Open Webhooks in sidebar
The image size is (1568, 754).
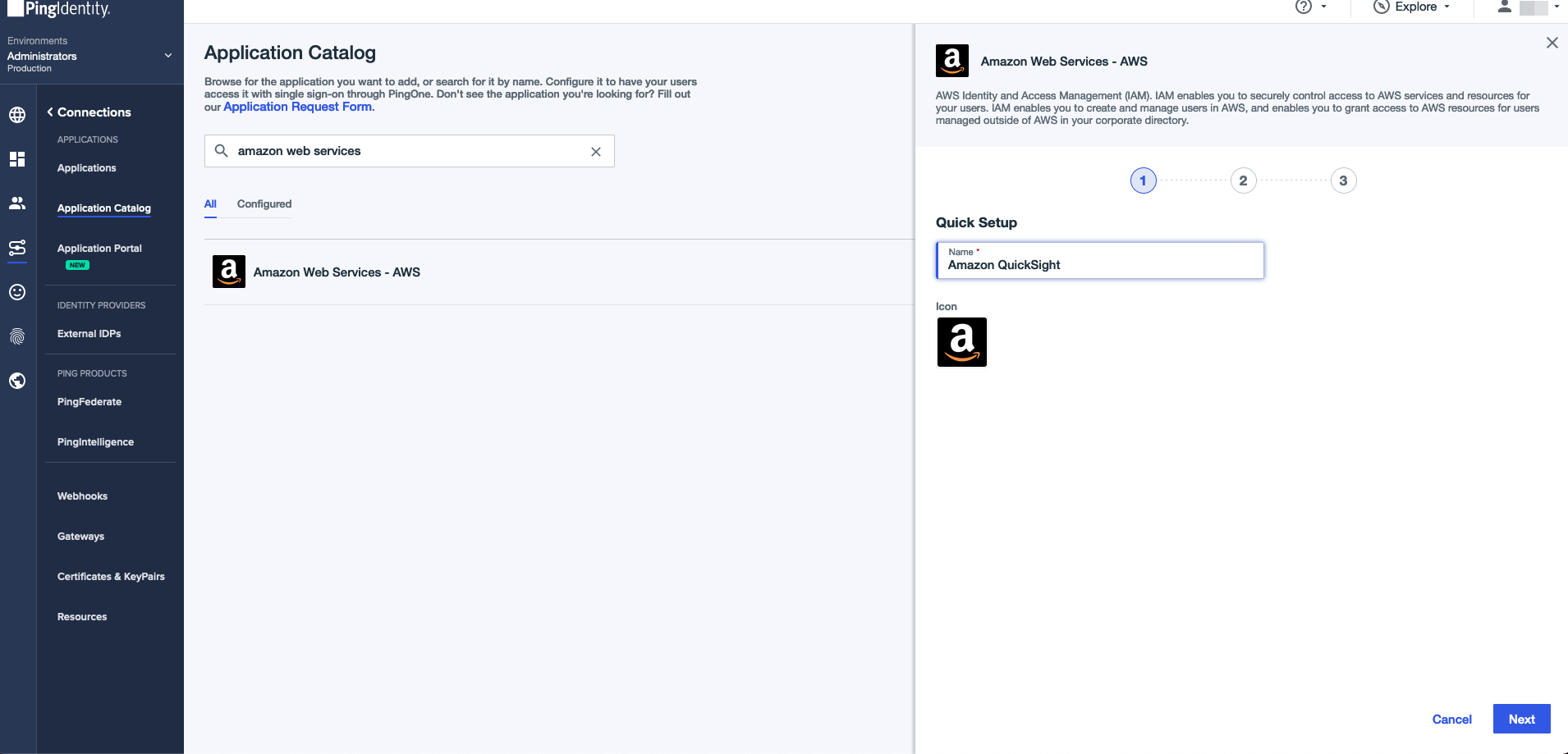(x=82, y=496)
